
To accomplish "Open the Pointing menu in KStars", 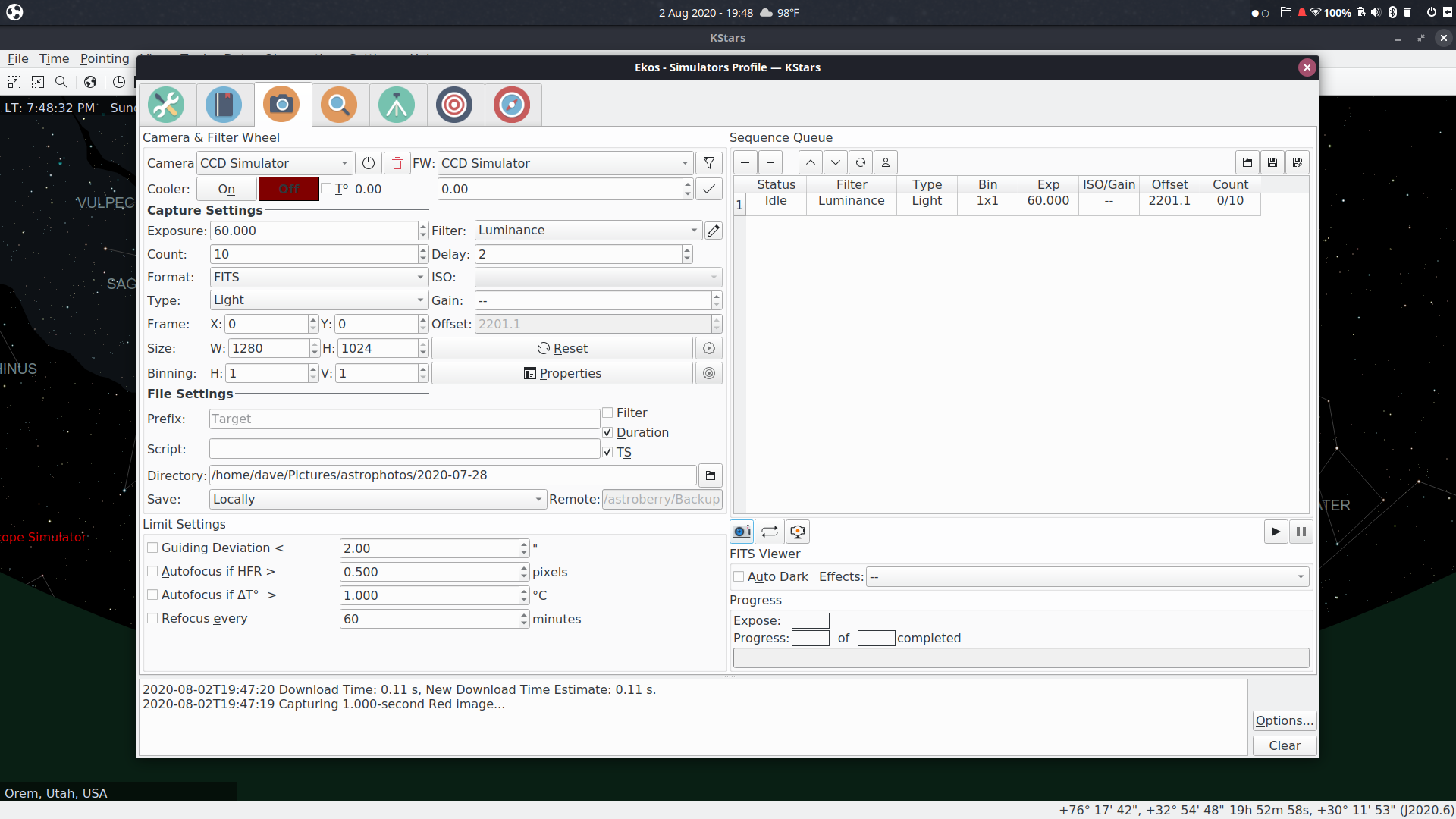I will click(x=105, y=58).
